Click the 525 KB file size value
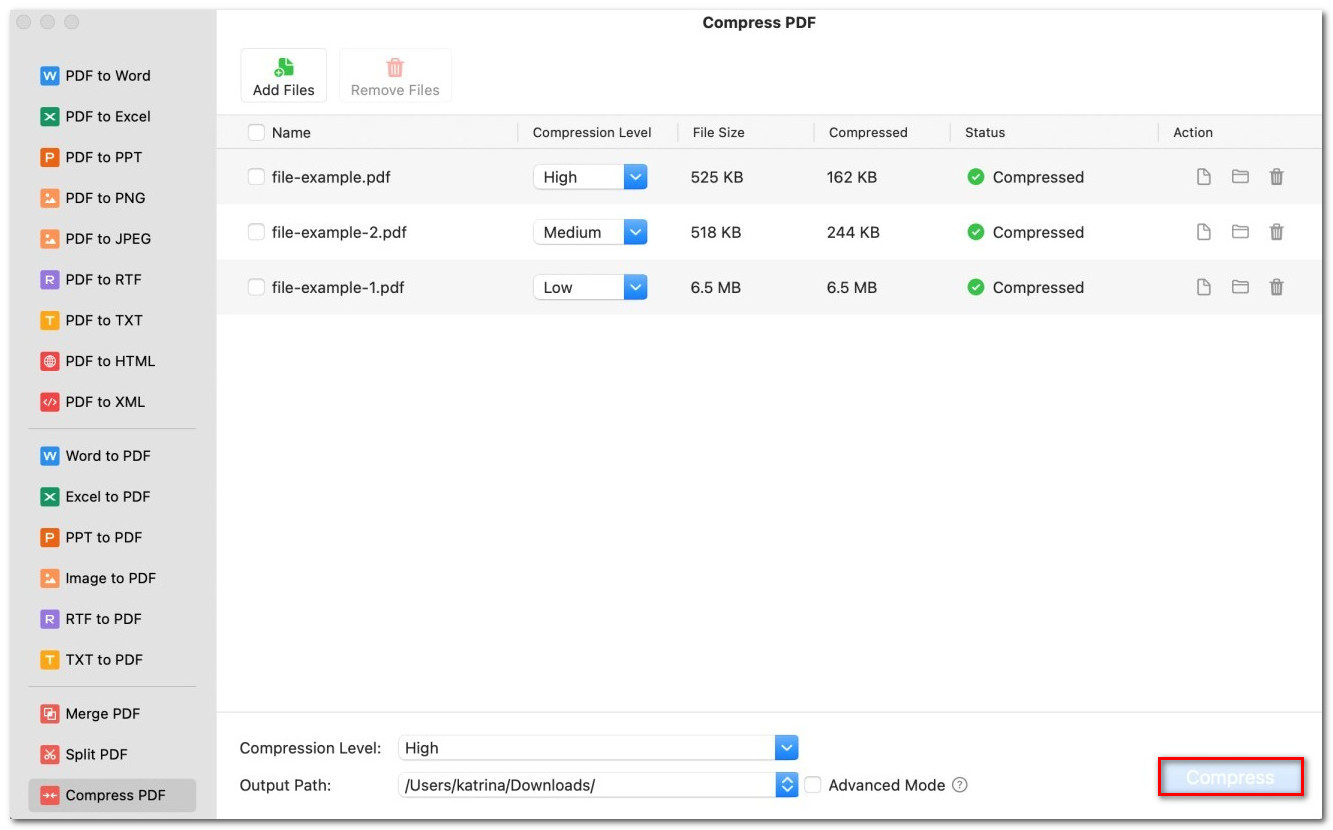Image resolution: width=1333 pixels, height=830 pixels. (x=717, y=177)
